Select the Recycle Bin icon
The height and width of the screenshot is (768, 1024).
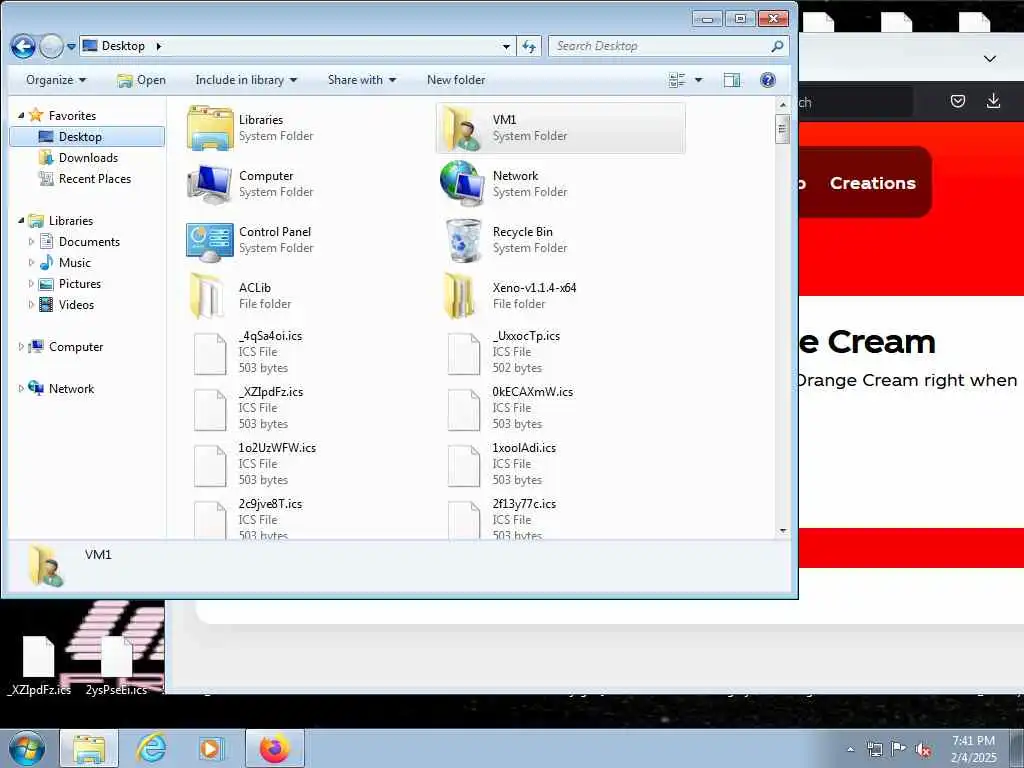click(464, 240)
